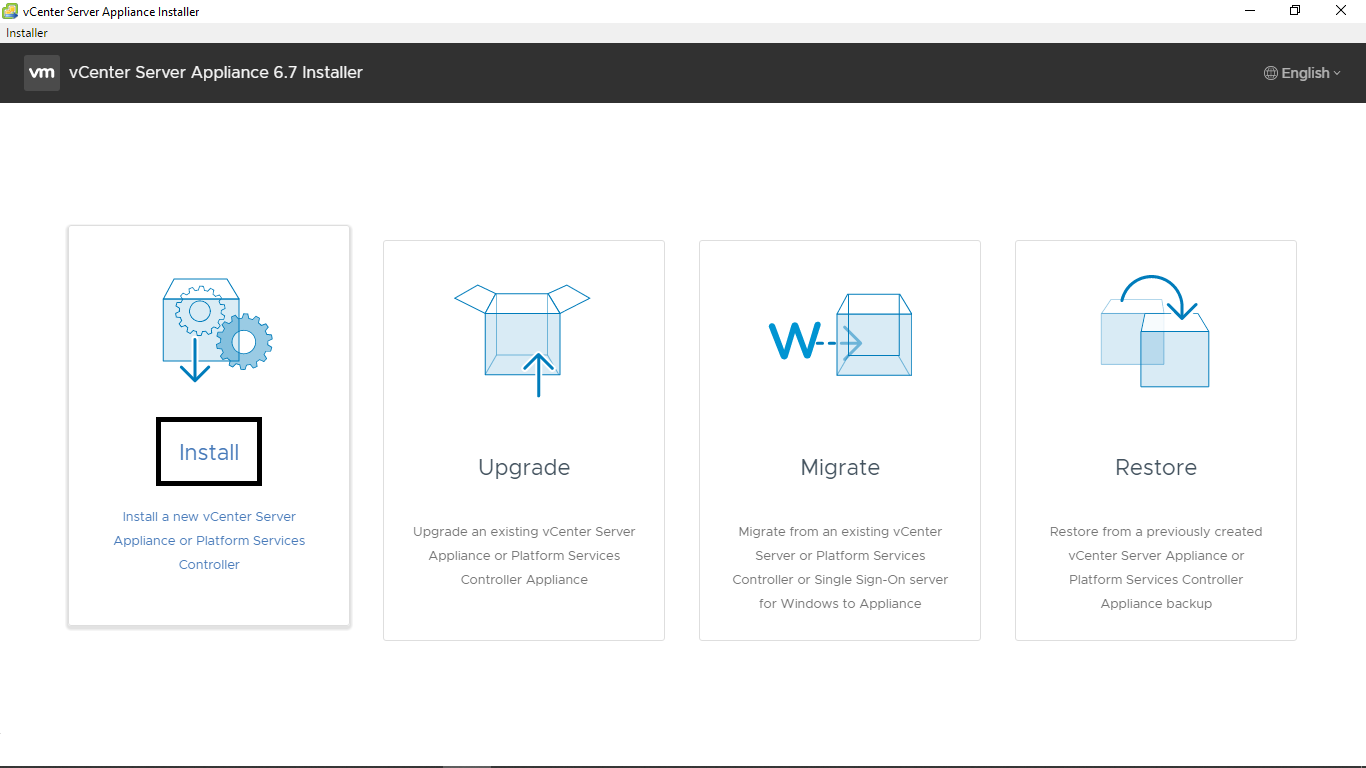Select the Install option heading

(x=209, y=452)
